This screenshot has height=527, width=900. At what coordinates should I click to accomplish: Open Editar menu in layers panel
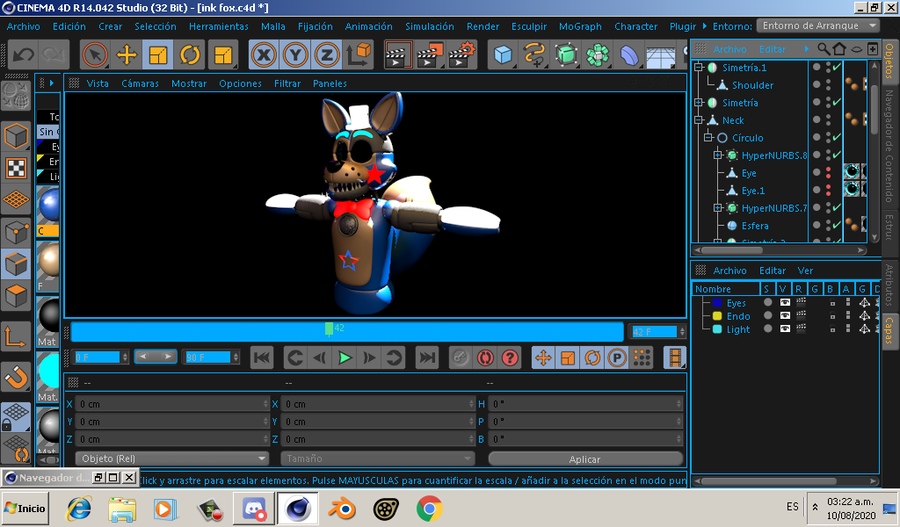(772, 270)
